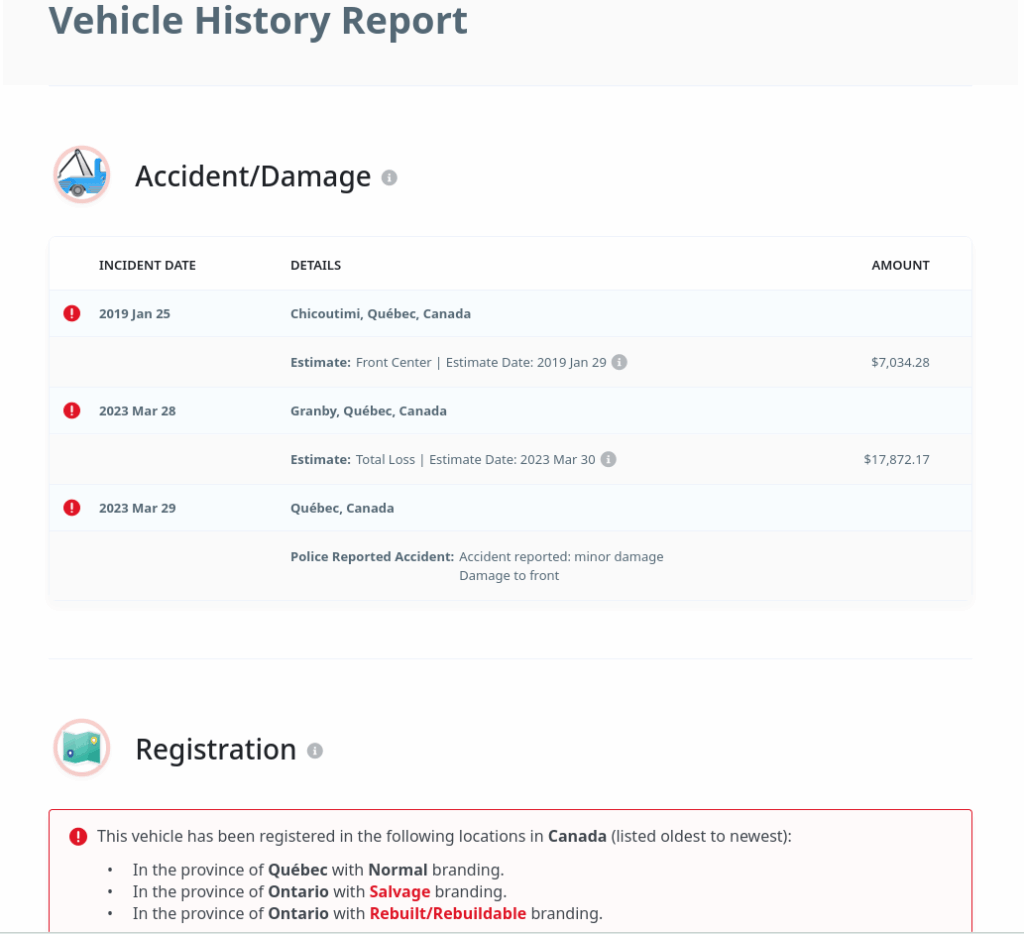Click red alert icon in registration notice
Screen dimensions: 1024x934
click(78, 837)
